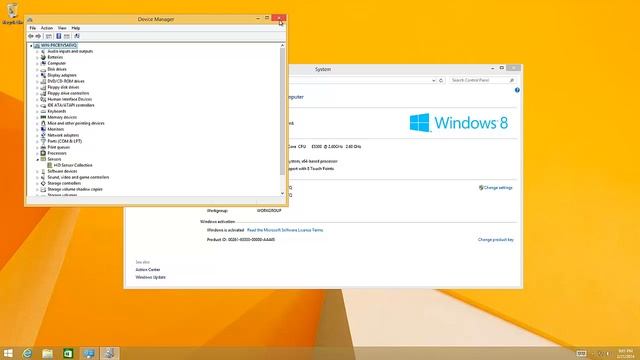Click the Properties toolbar icon in Device Manager
The width and height of the screenshot is (640, 360).
[49, 36]
